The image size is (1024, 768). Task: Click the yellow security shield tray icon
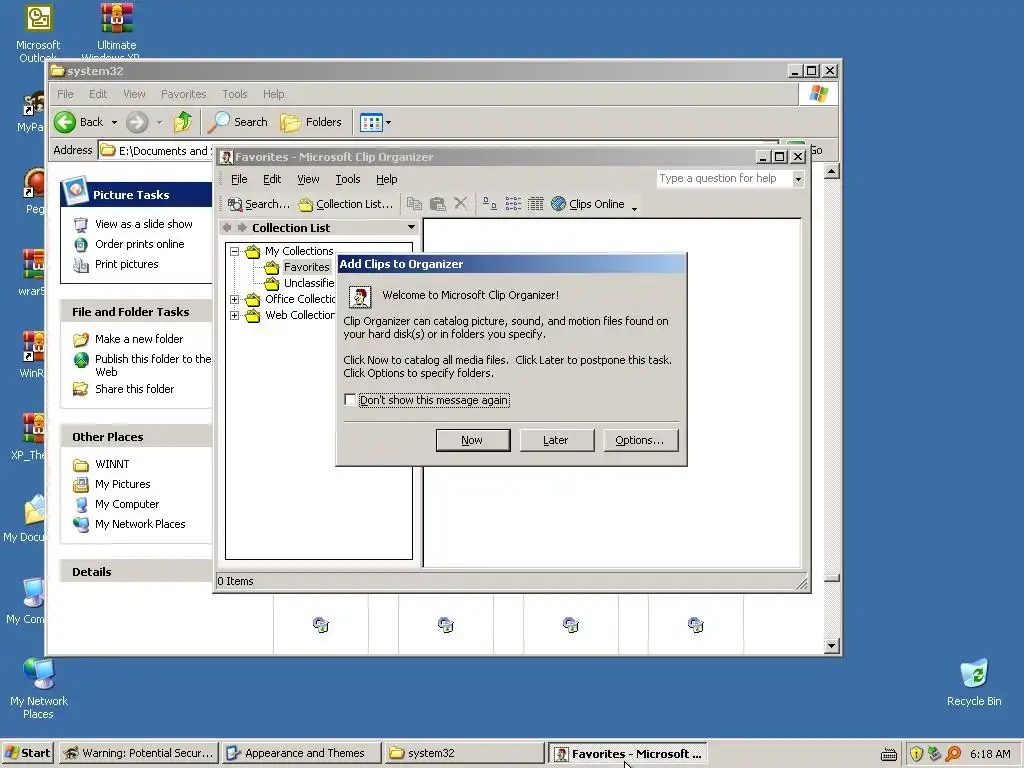coord(916,754)
